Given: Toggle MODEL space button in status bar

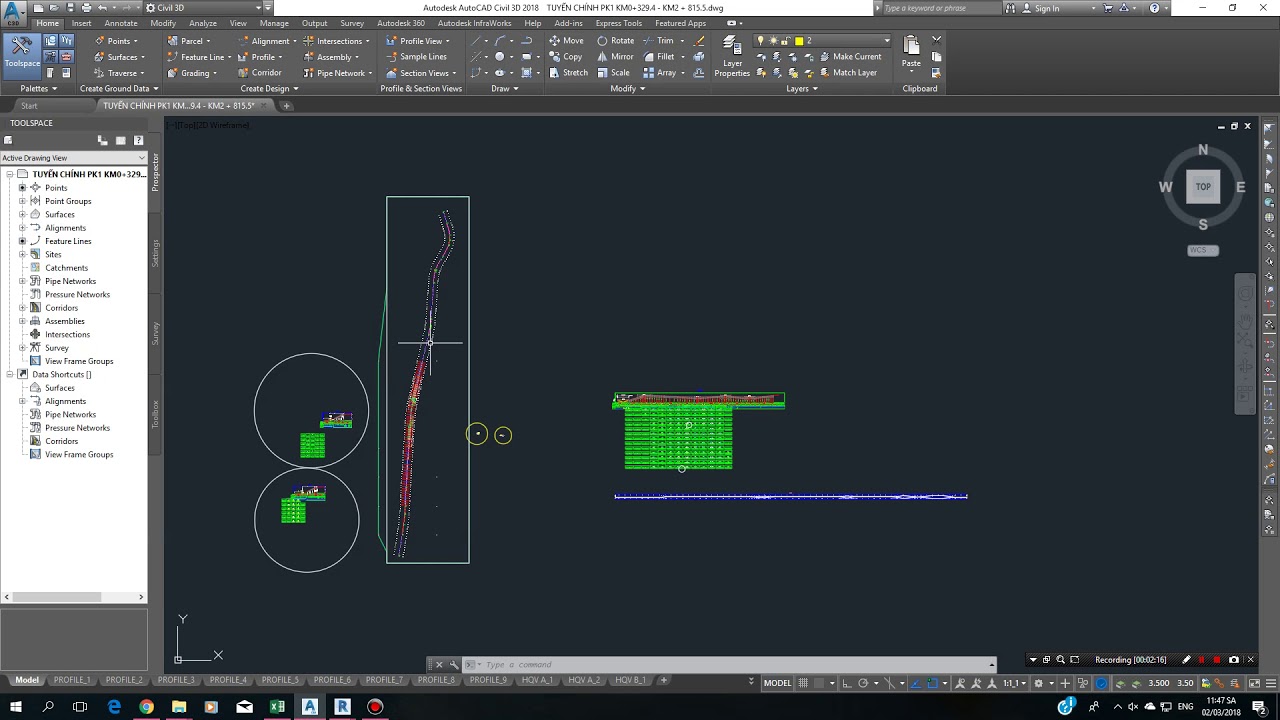Looking at the screenshot, I should 778,683.
